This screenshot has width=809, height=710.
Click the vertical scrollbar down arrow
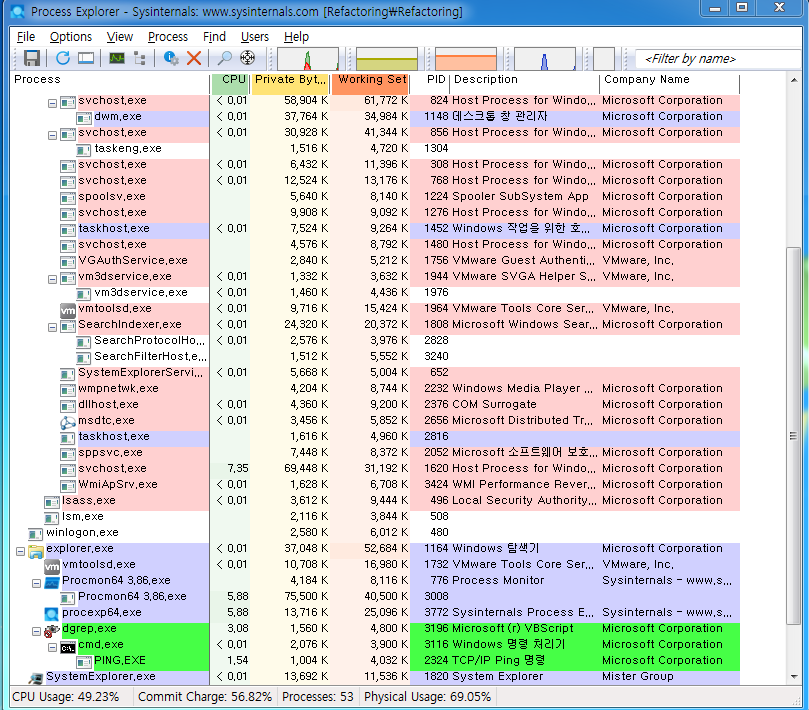(x=794, y=677)
